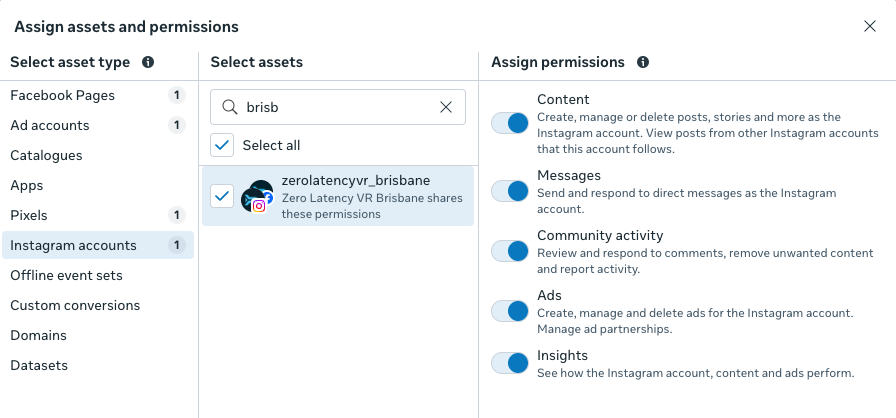This screenshot has height=418, width=896.
Task: Toggle the Select all checkbox
Action: [222, 145]
